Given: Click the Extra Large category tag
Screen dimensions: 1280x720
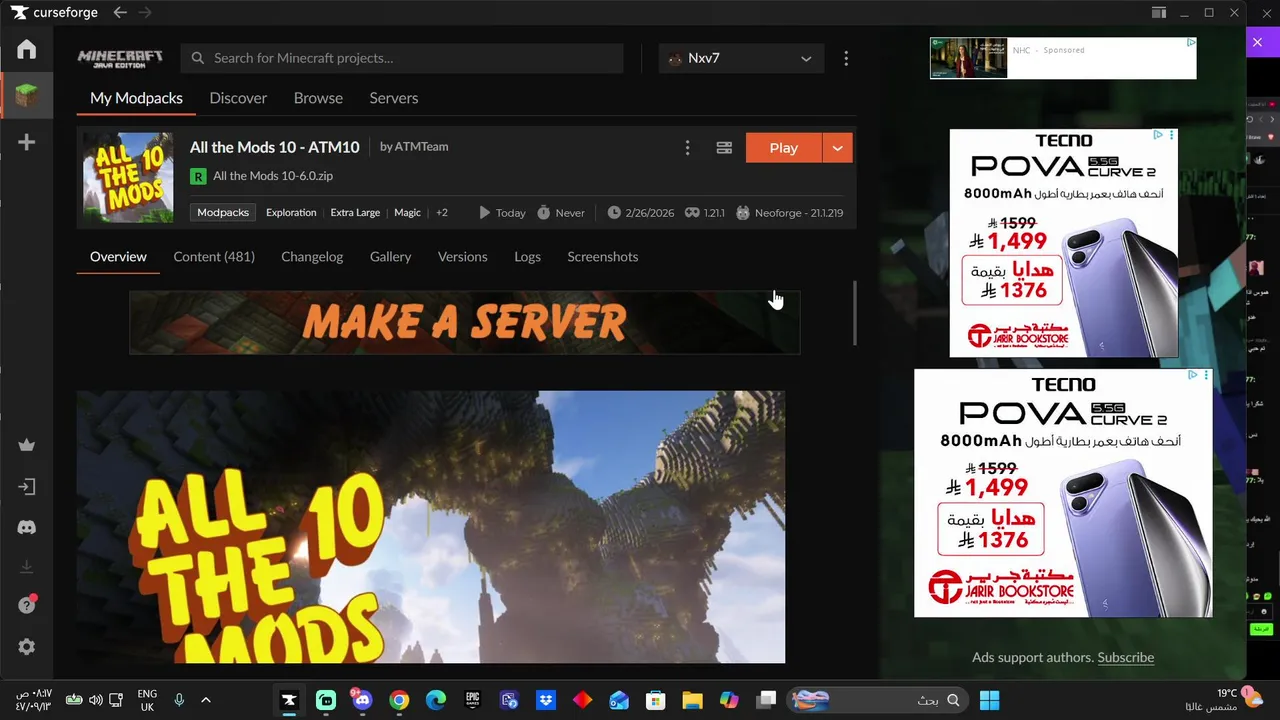Looking at the screenshot, I should pyautogui.click(x=355, y=213).
